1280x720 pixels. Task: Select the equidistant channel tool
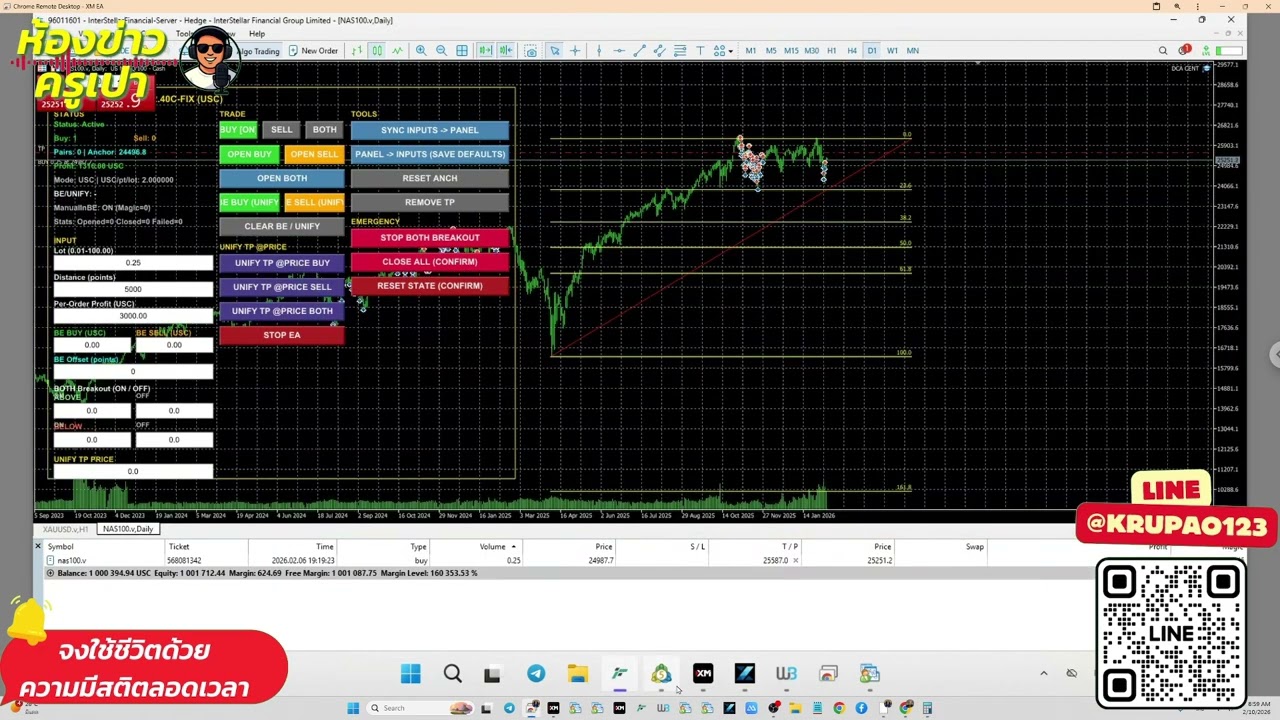(660, 51)
